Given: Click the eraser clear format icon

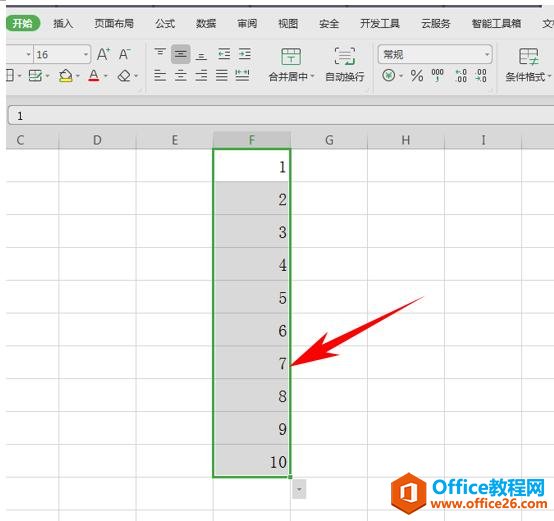Looking at the screenshot, I should [124, 76].
